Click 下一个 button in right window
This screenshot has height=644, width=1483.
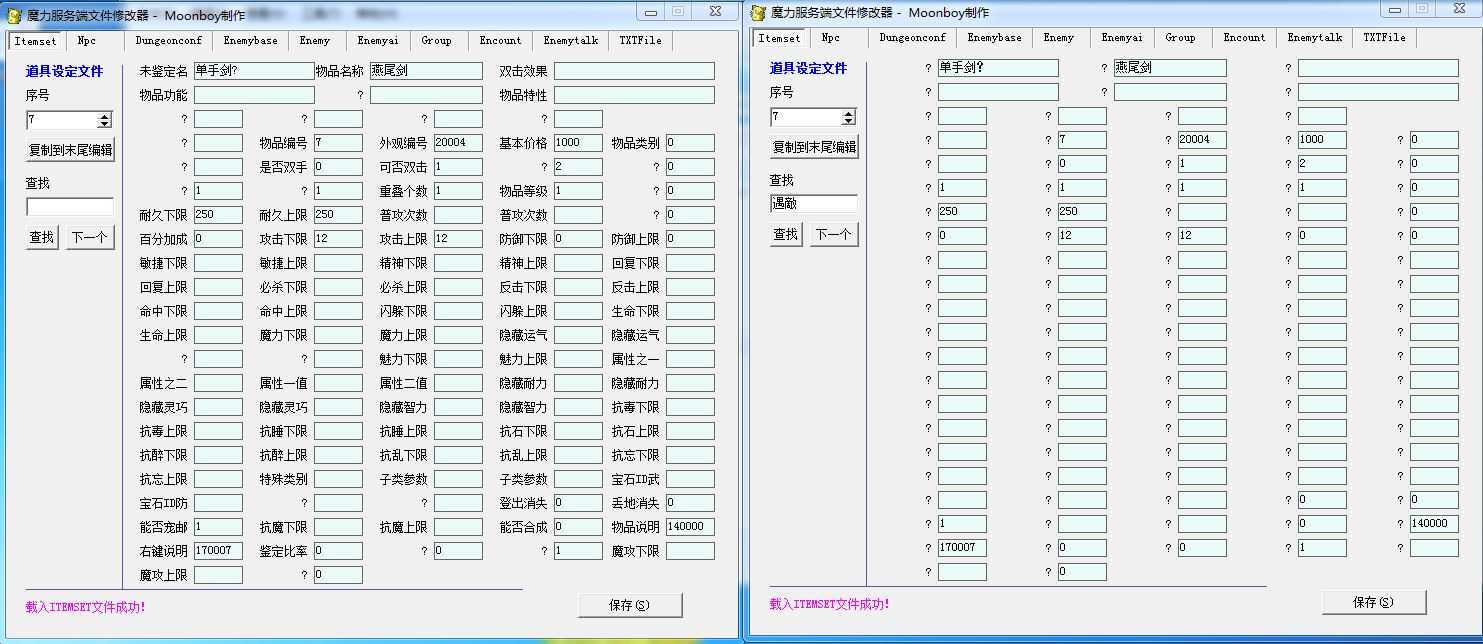point(835,234)
